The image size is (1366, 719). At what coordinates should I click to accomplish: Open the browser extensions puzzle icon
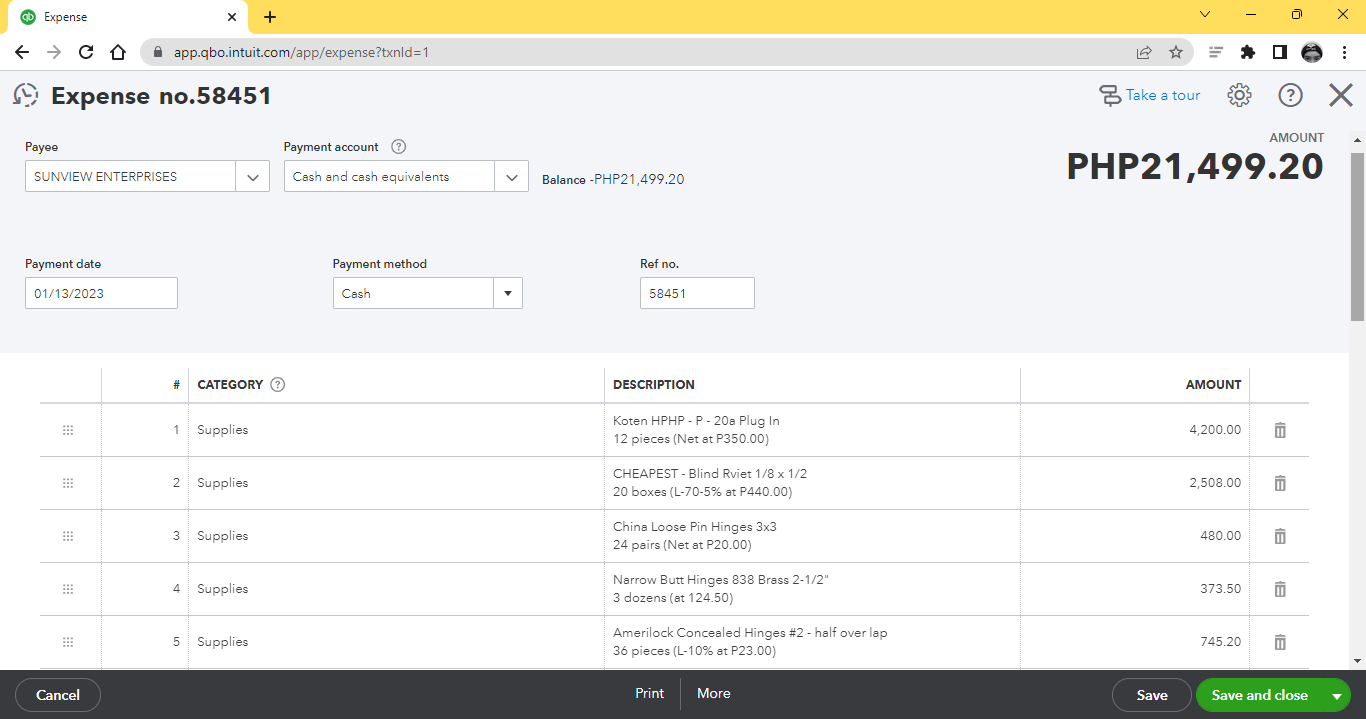pos(1248,52)
